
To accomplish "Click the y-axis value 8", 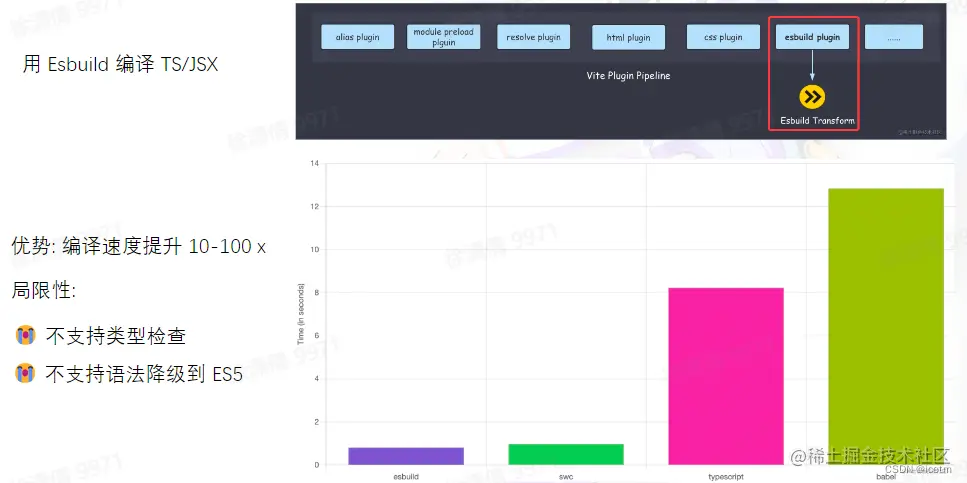I will (316, 292).
